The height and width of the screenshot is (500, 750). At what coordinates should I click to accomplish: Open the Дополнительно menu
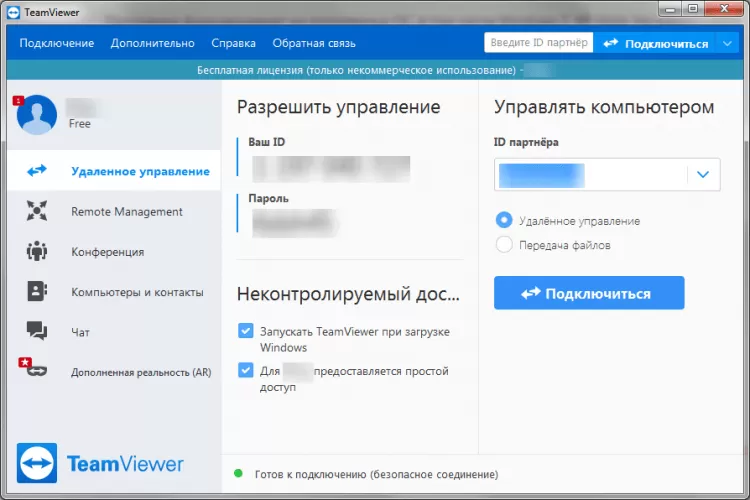click(x=153, y=43)
